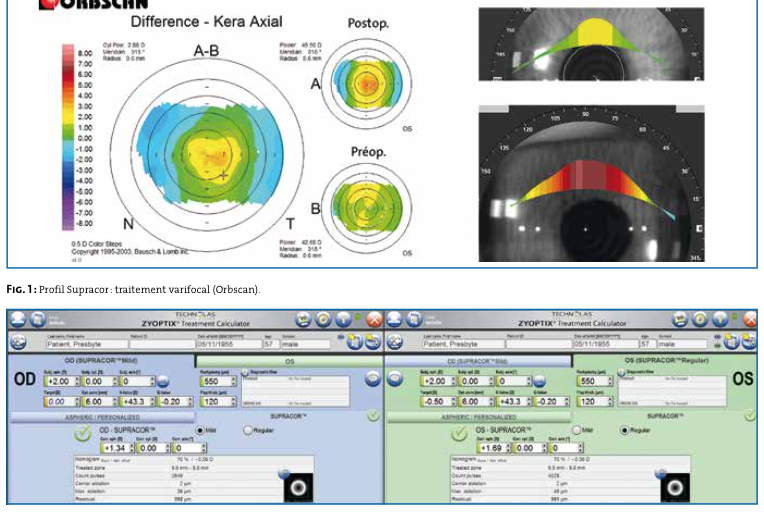Click spinner arrows on +1.69 correction field

coord(508,448)
